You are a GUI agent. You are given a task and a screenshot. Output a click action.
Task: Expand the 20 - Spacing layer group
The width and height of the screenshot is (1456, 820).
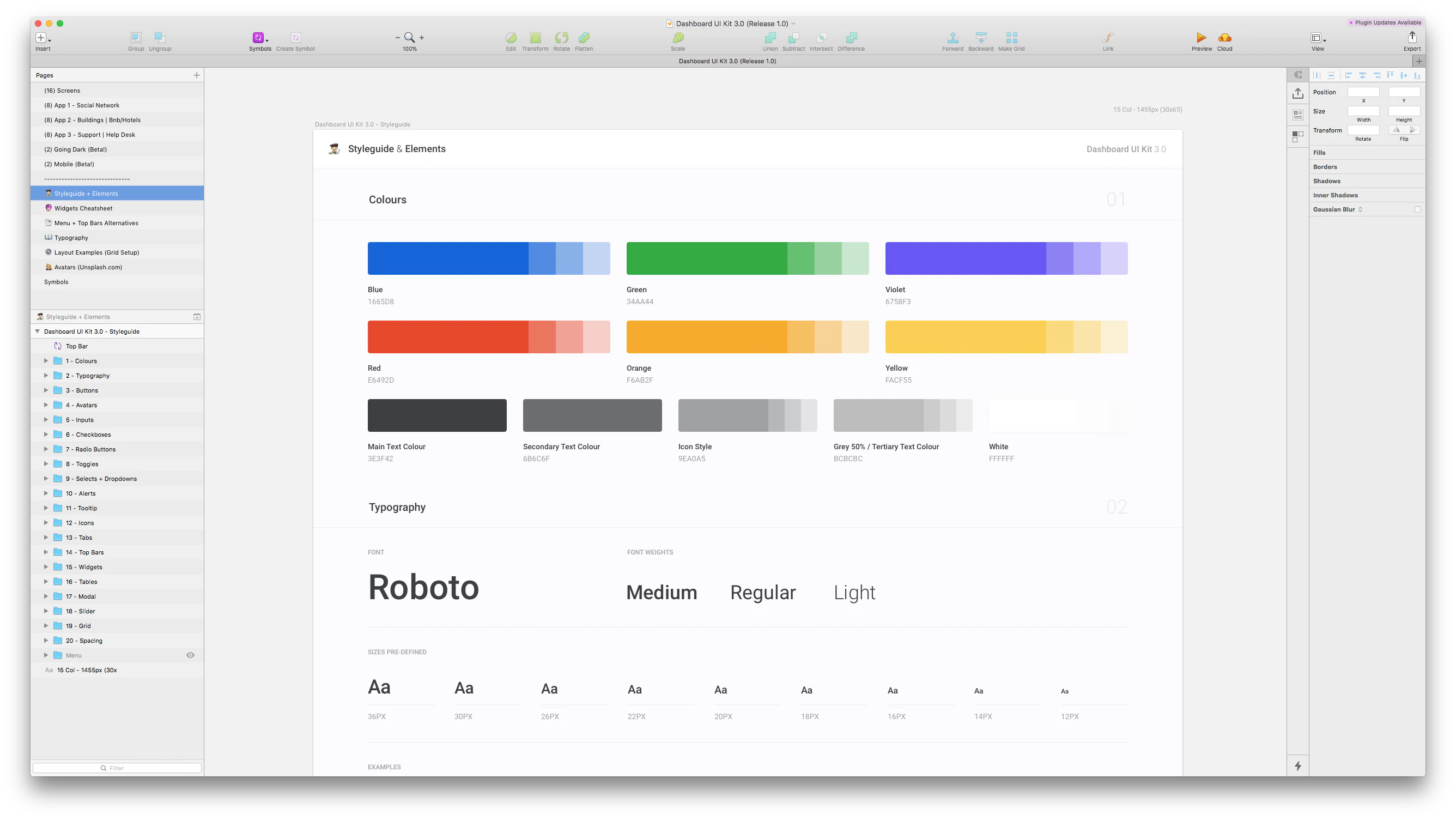[46, 640]
